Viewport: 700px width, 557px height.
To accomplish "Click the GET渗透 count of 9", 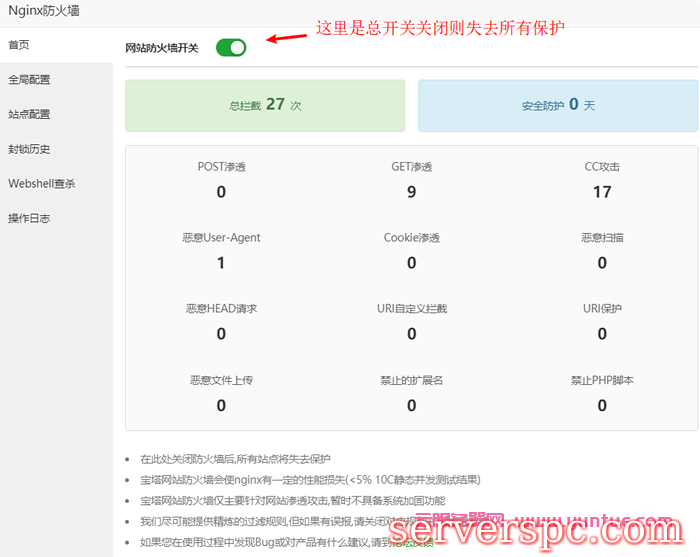I will click(x=411, y=192).
